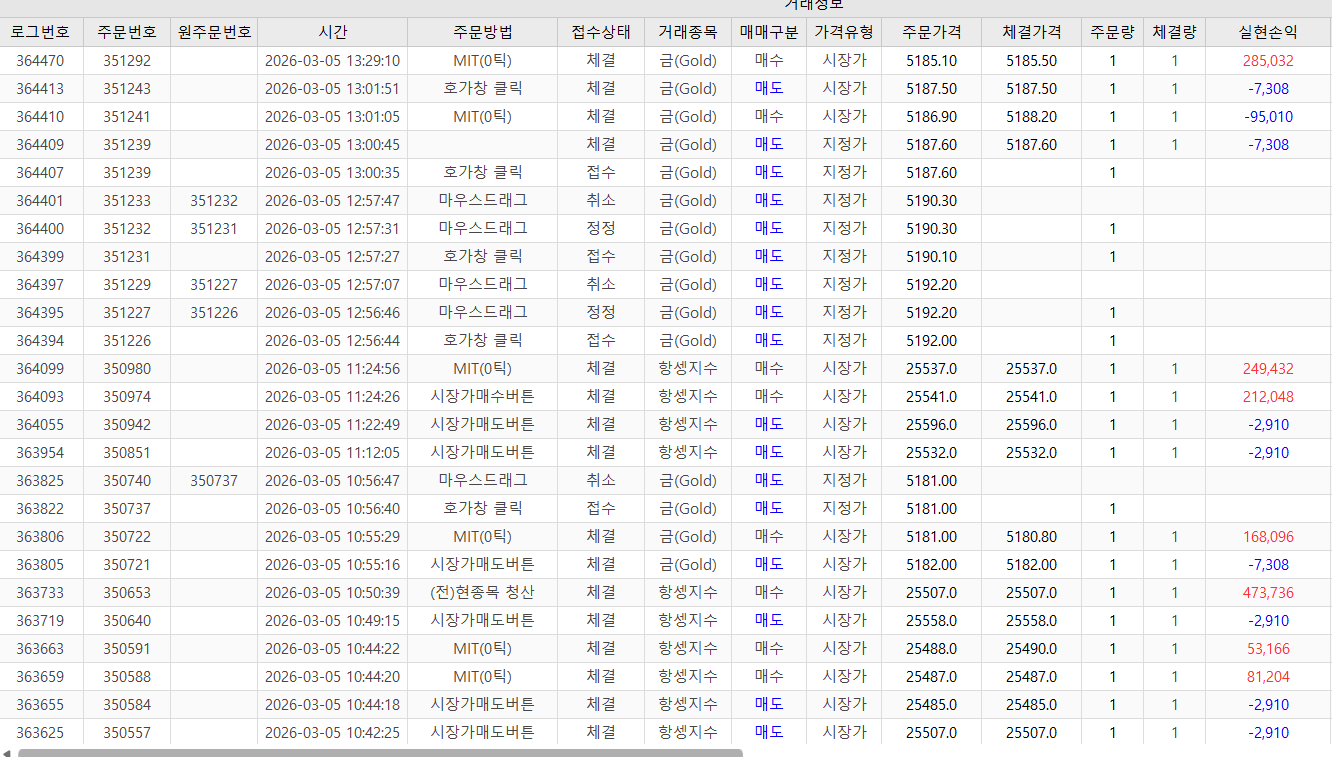Click time cell 2026-03-05 13:01:05

point(332,116)
